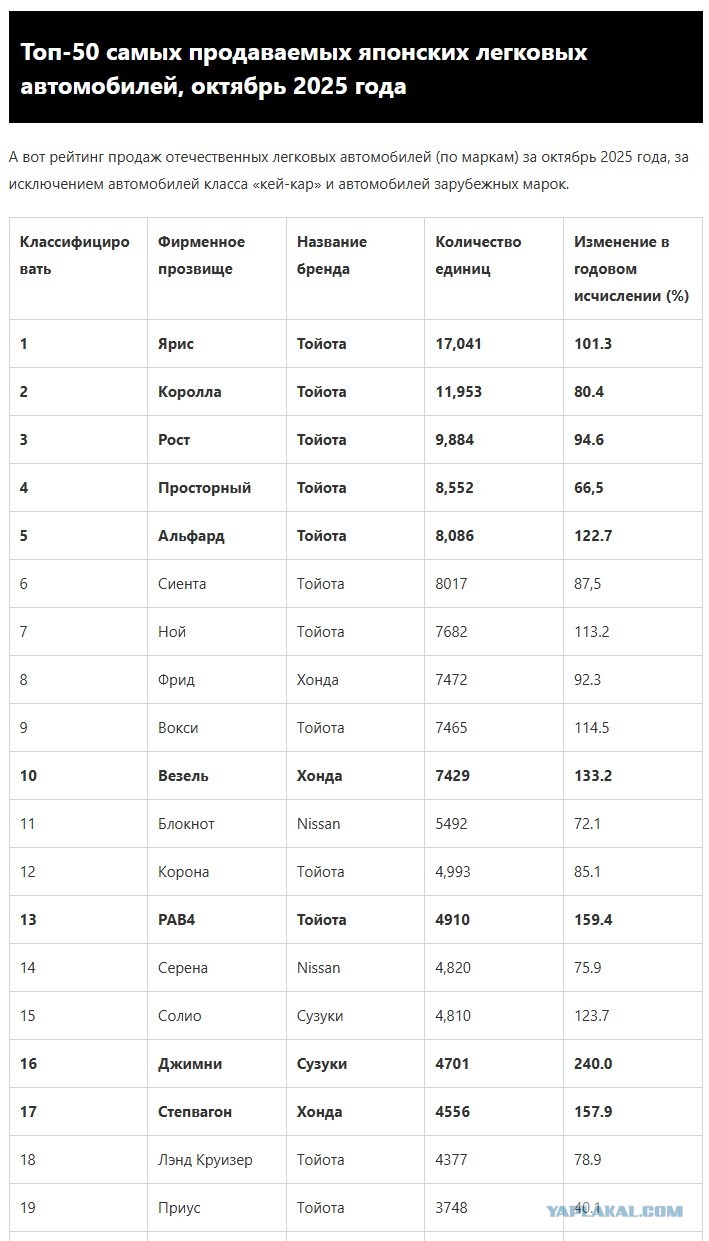This screenshot has height=1241, width=709.
Task: Select the 240.0 percent change for Джимни
Action: coord(593,1064)
